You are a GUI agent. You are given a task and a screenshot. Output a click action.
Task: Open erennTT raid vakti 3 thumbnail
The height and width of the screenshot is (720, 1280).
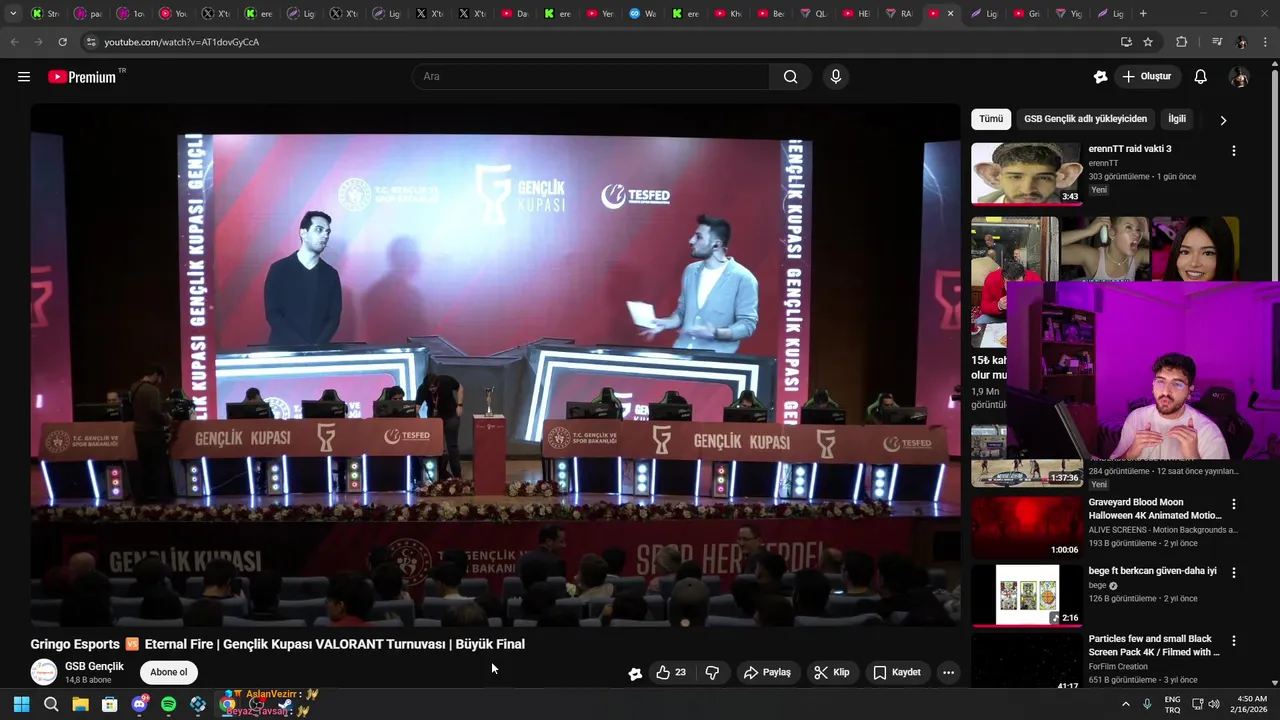1026,173
